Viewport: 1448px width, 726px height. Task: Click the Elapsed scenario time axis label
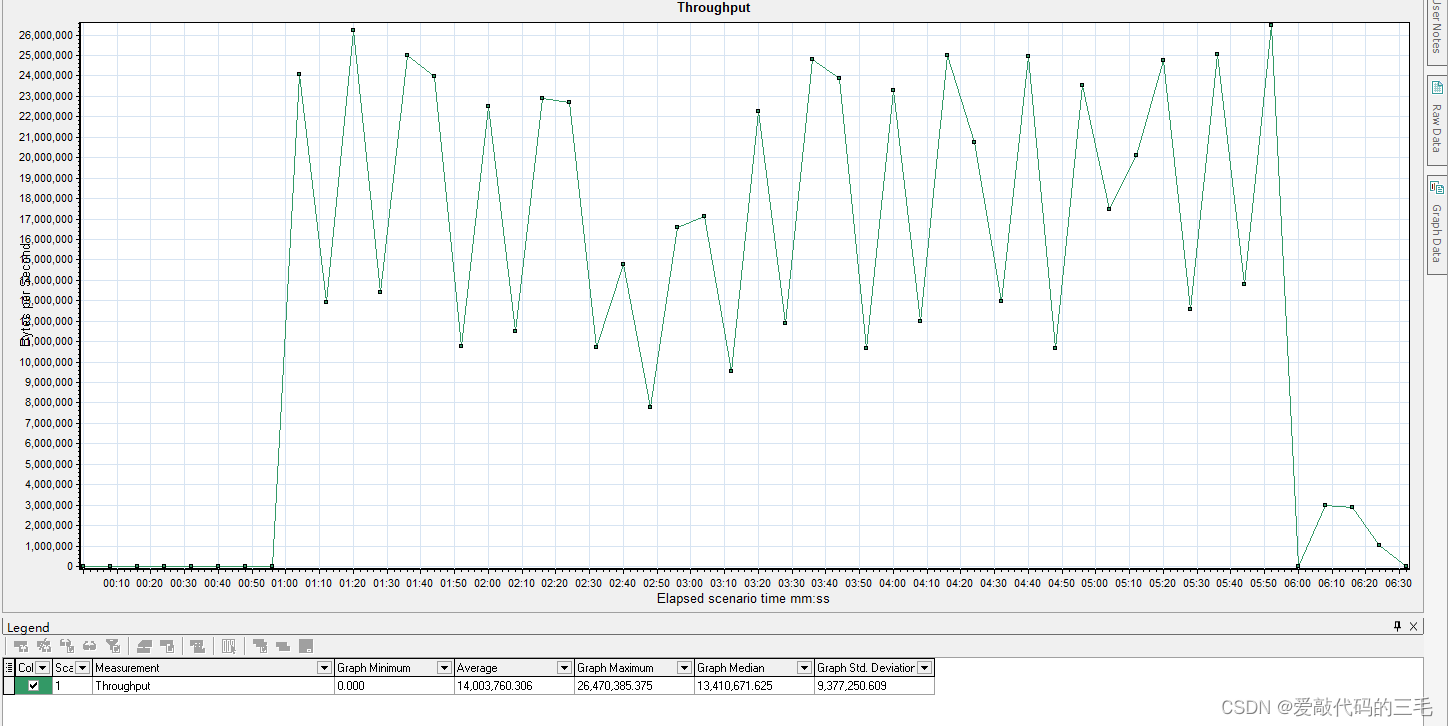(743, 599)
